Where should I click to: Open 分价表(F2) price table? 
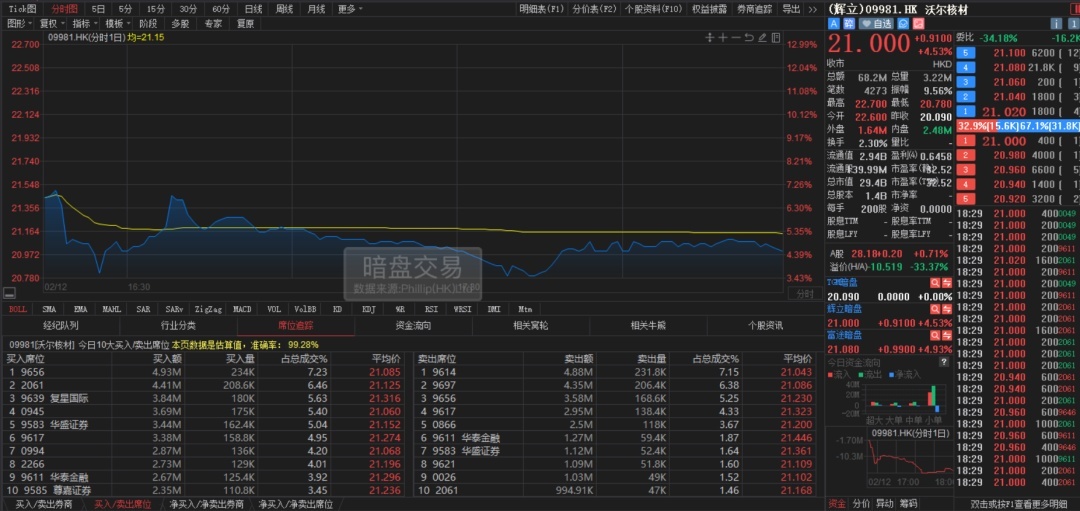[594, 9]
